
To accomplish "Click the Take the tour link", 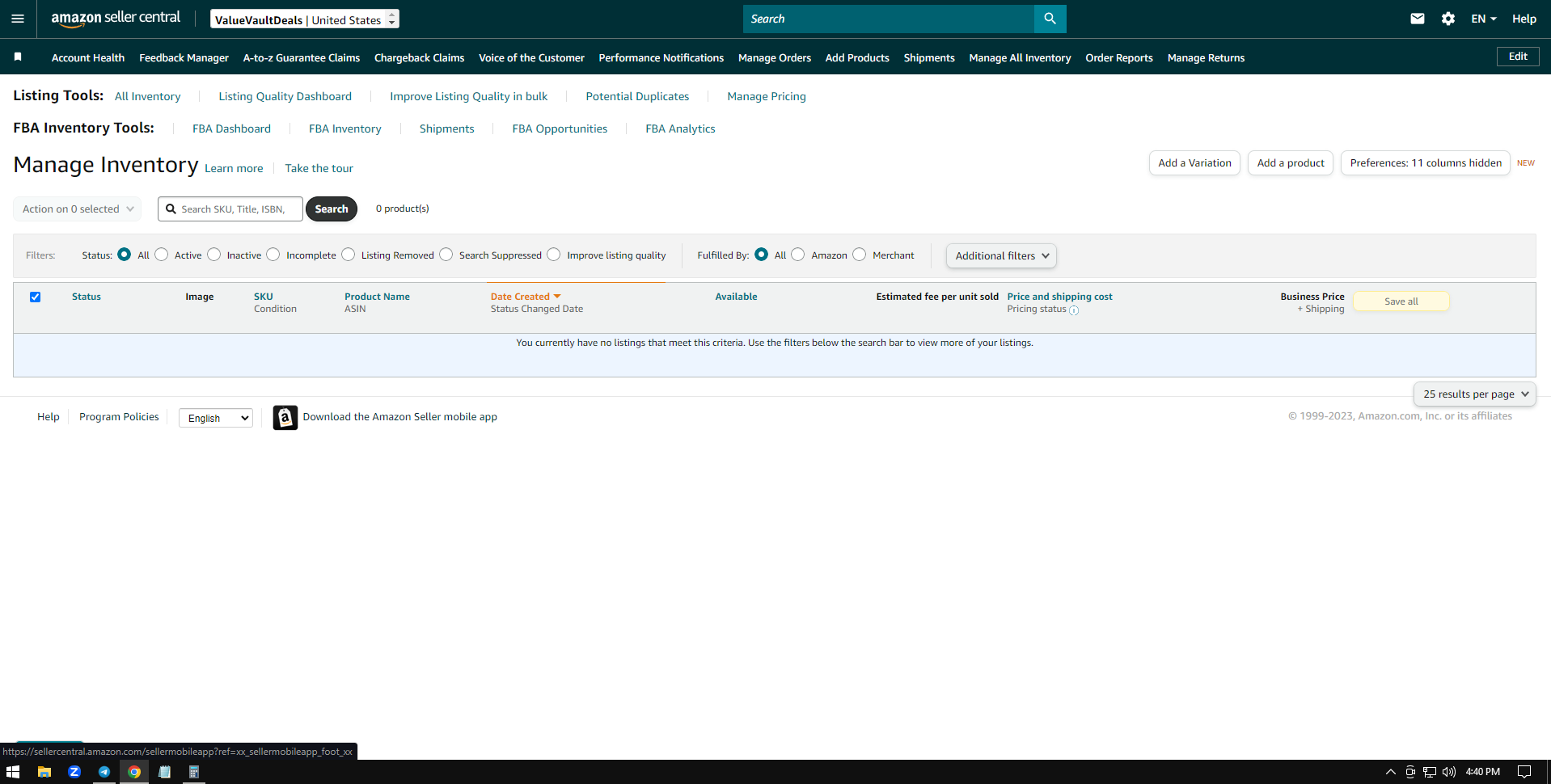I will tap(319, 168).
